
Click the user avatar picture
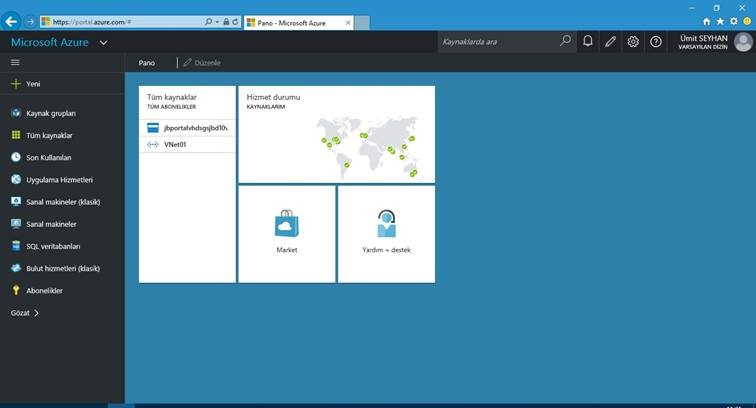743,42
